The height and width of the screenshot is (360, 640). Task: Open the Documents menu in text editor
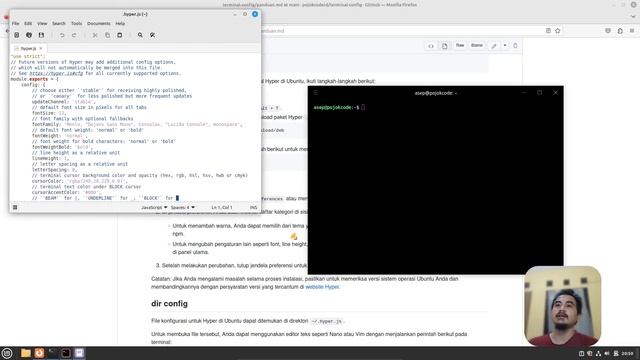tap(99, 24)
